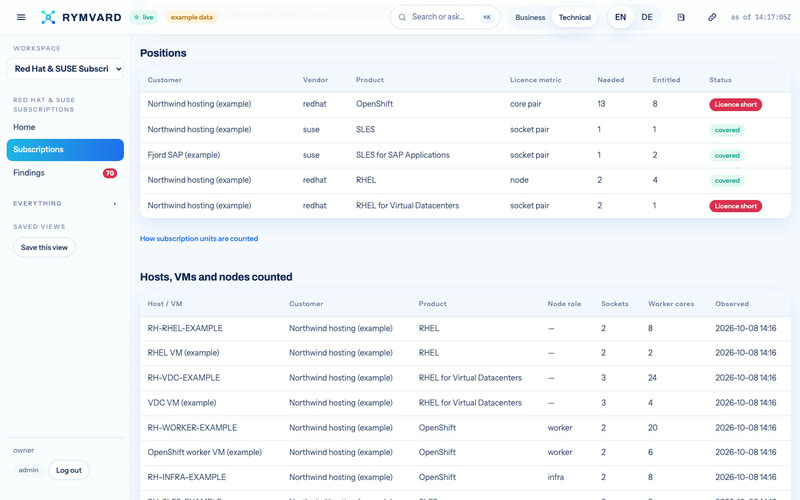This screenshot has height=500, width=800.
Task: Click worker cores value 20
Action: [653, 428]
